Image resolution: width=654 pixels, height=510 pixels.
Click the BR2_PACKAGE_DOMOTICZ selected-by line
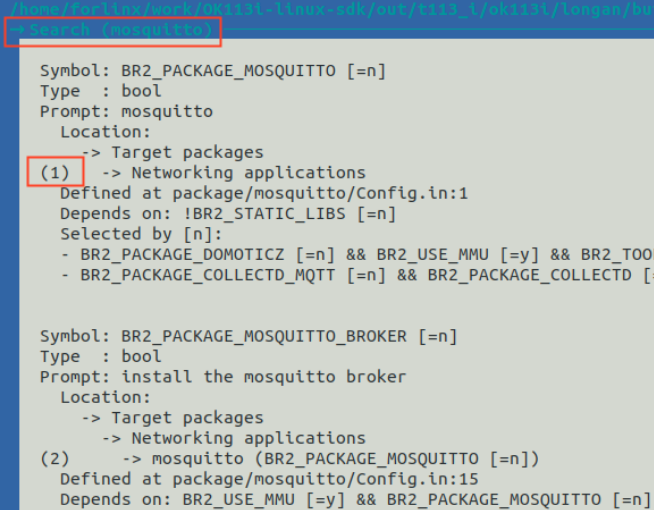tap(357, 255)
